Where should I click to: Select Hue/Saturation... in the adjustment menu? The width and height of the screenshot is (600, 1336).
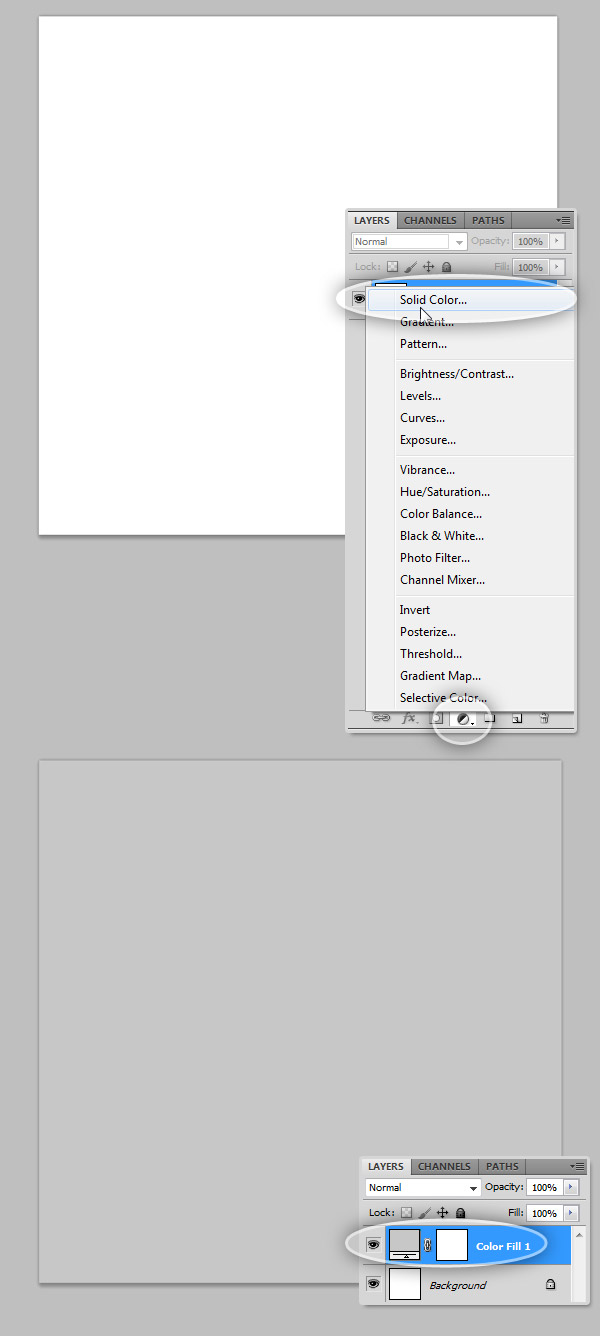445,492
